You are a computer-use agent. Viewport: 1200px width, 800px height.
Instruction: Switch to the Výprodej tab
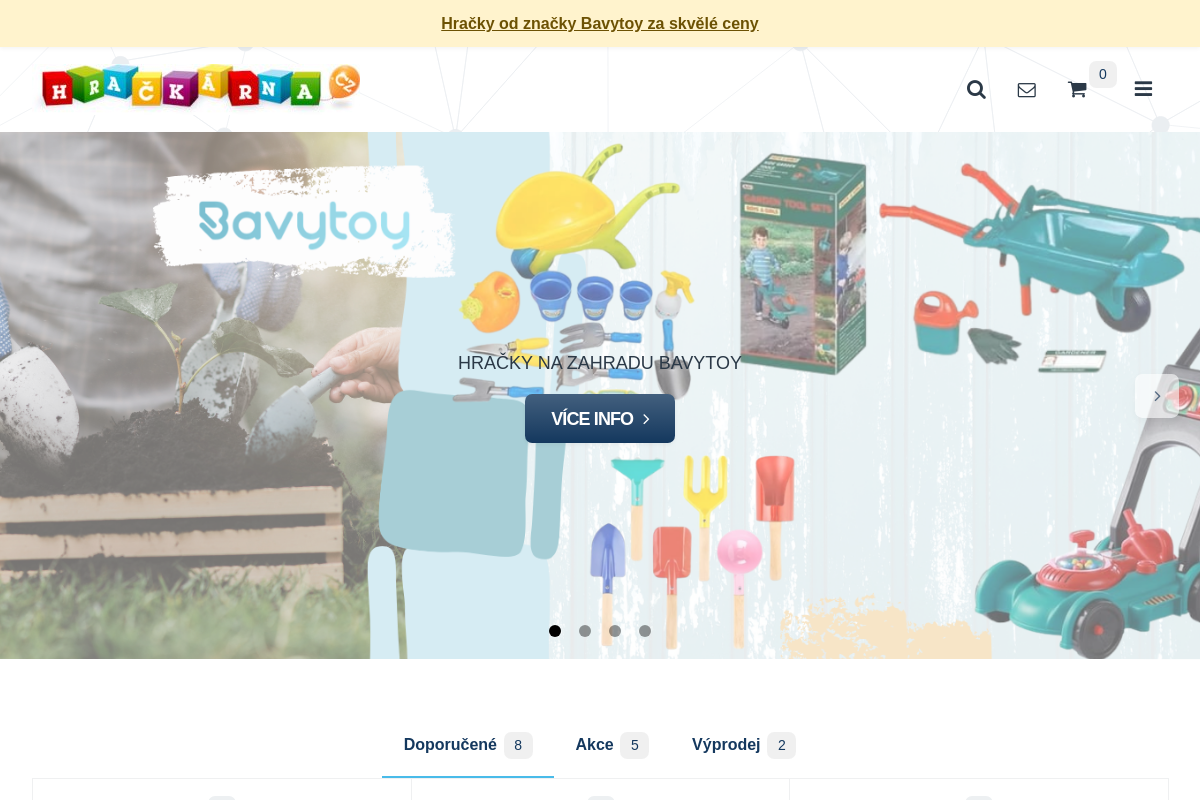pos(744,745)
